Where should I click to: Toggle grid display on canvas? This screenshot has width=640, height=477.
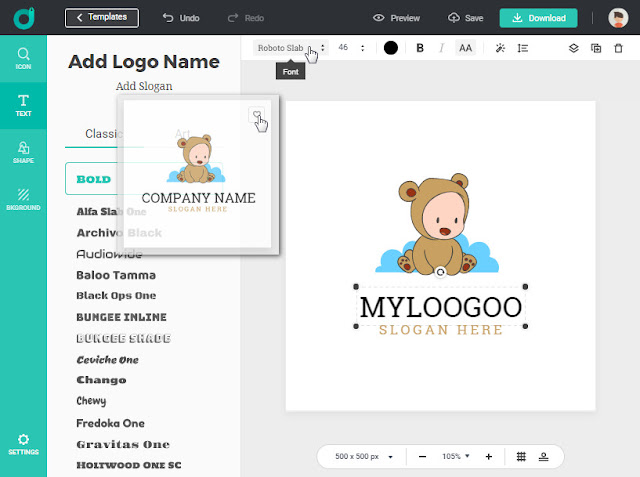pos(521,456)
